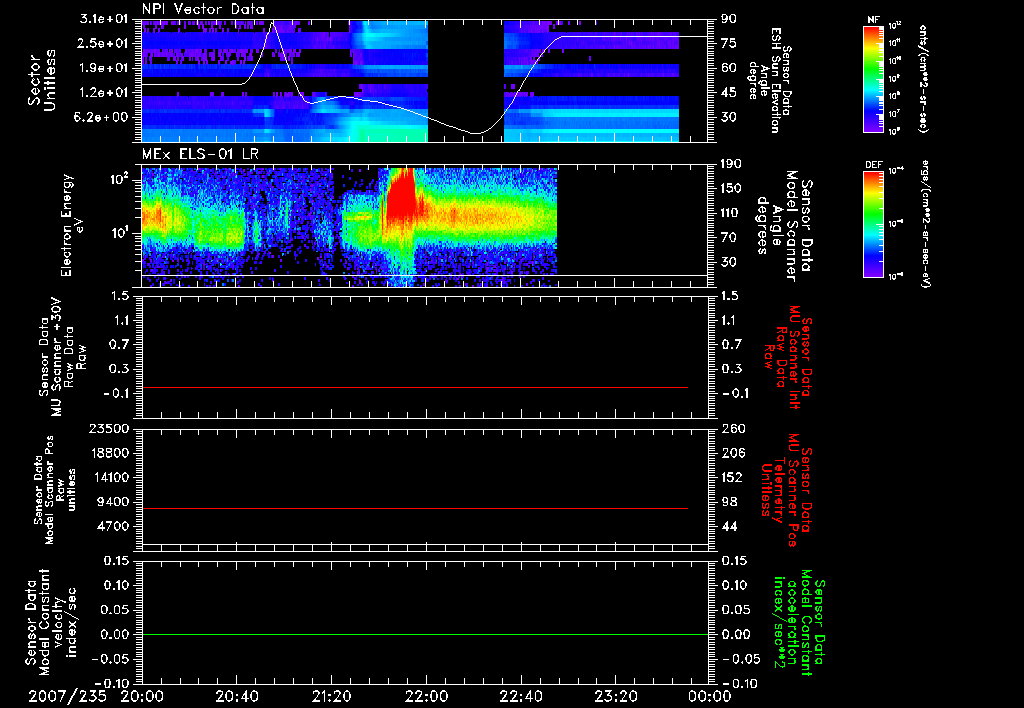The width and height of the screenshot is (1024, 708).
Task: Click the 3.1e+01 sector tick value
Action: [106, 19]
